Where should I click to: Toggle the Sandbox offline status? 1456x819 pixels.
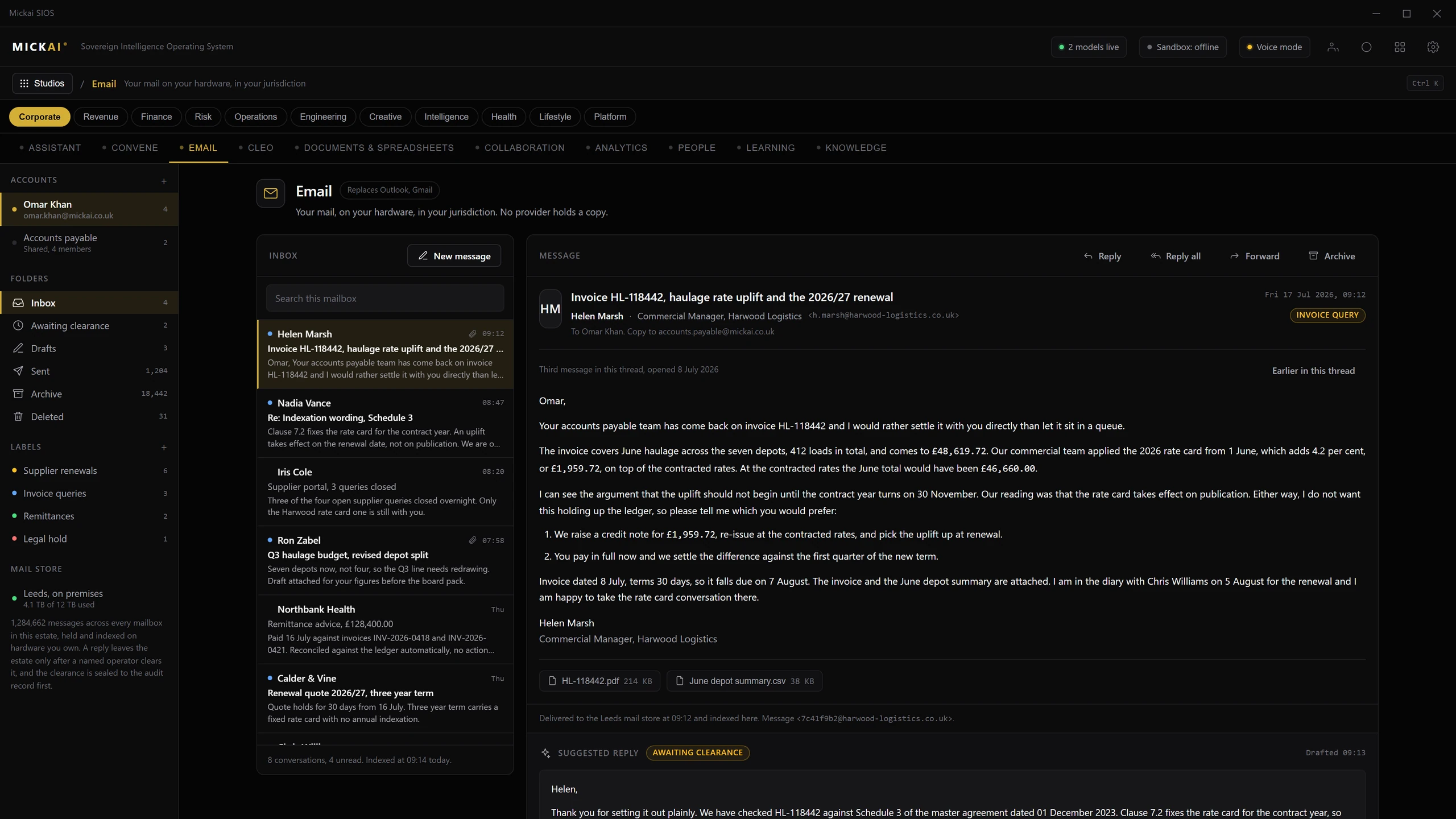pos(1182,47)
